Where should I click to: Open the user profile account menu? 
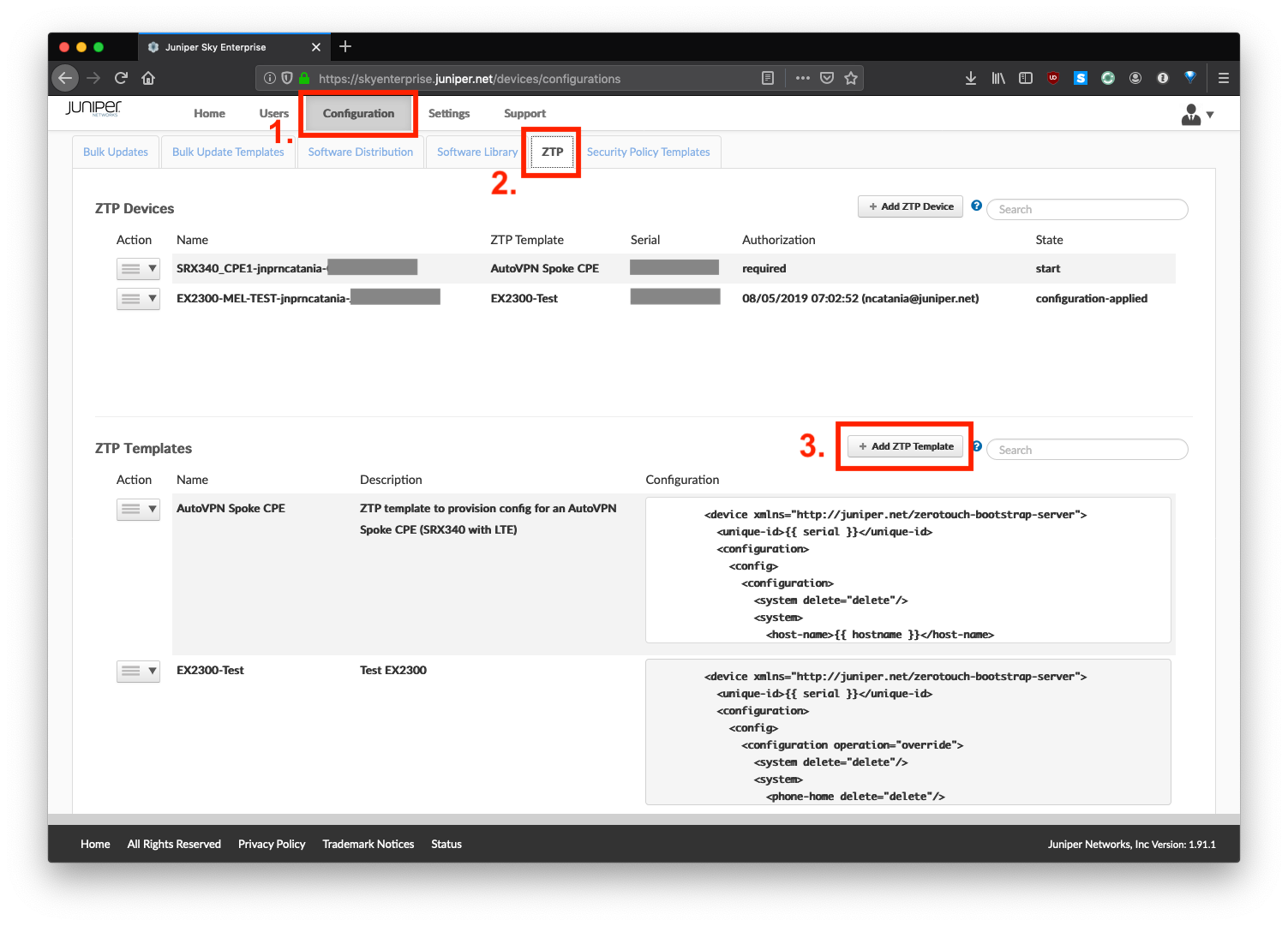click(1197, 114)
